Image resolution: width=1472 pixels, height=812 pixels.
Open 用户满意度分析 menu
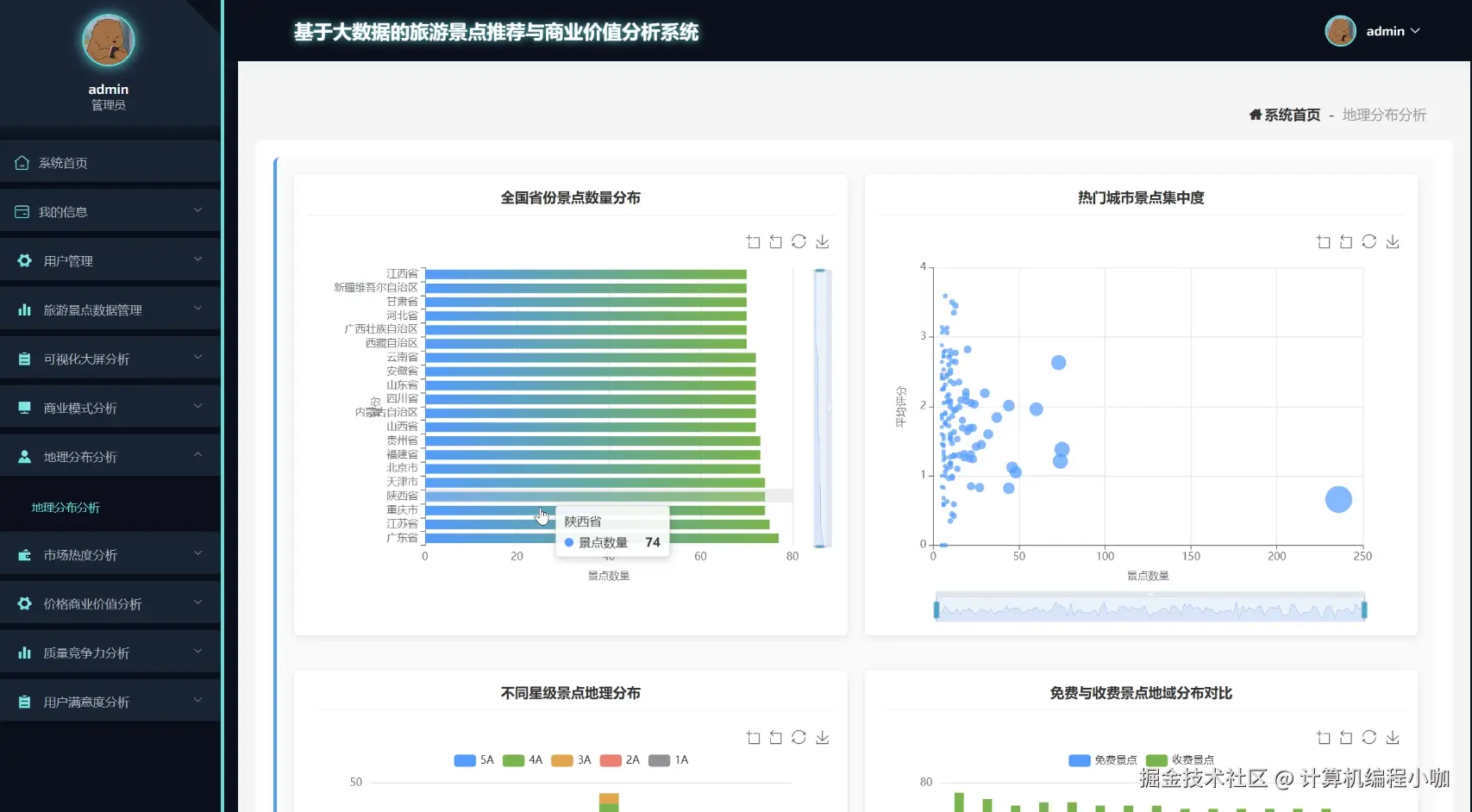(x=110, y=702)
